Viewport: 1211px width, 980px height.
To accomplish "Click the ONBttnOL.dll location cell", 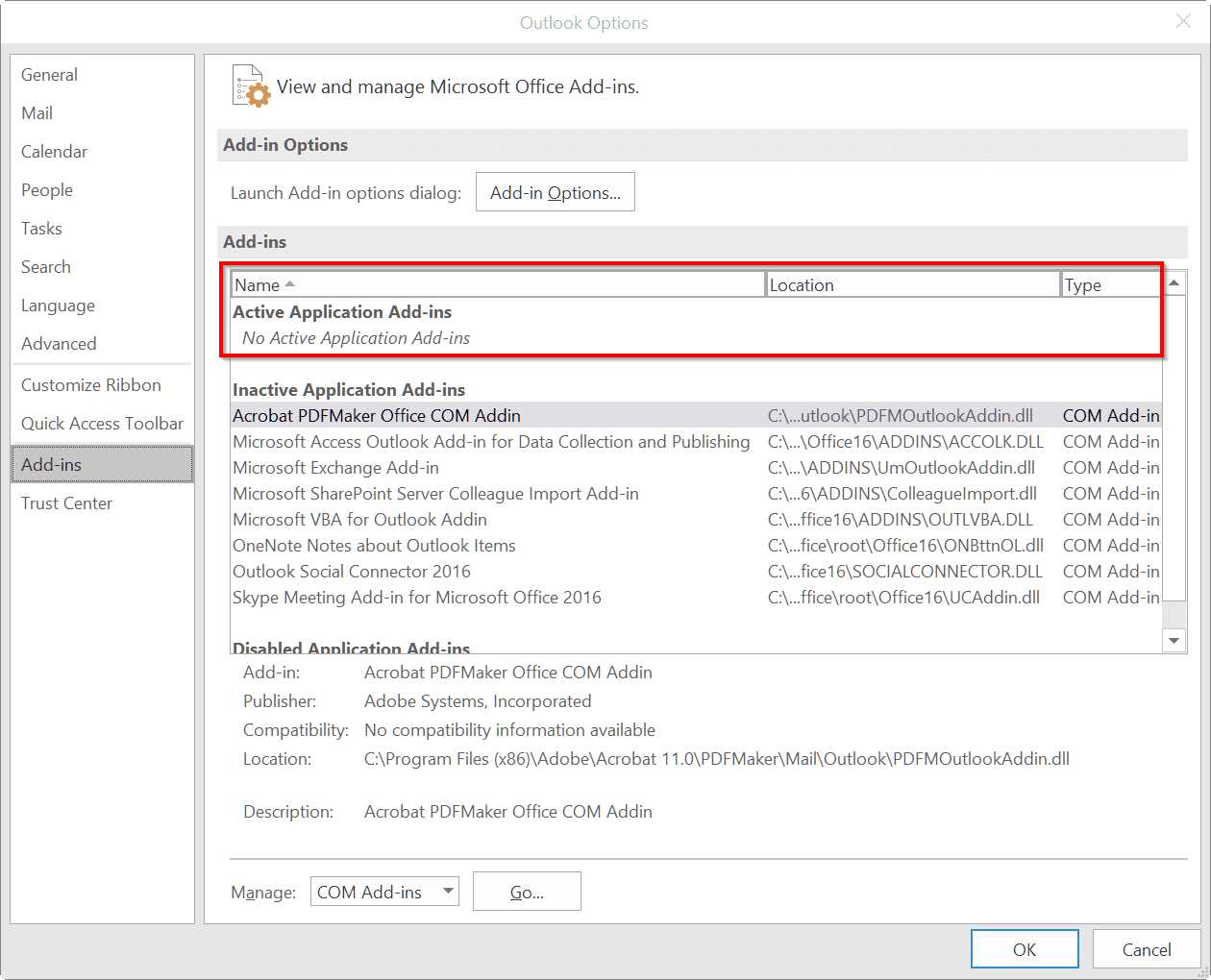I will point(905,546).
